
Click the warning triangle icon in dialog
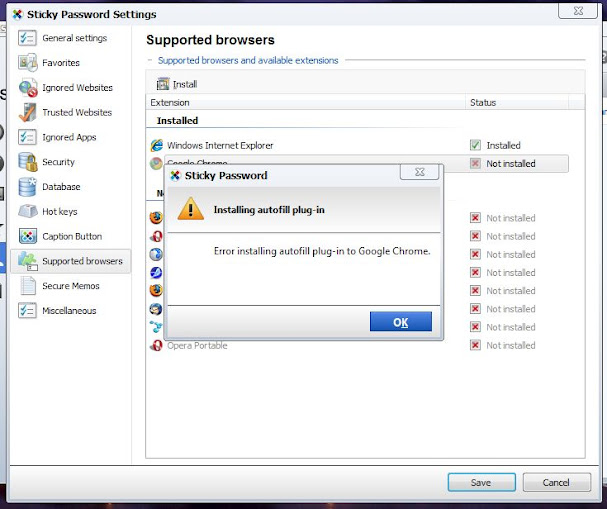point(190,209)
